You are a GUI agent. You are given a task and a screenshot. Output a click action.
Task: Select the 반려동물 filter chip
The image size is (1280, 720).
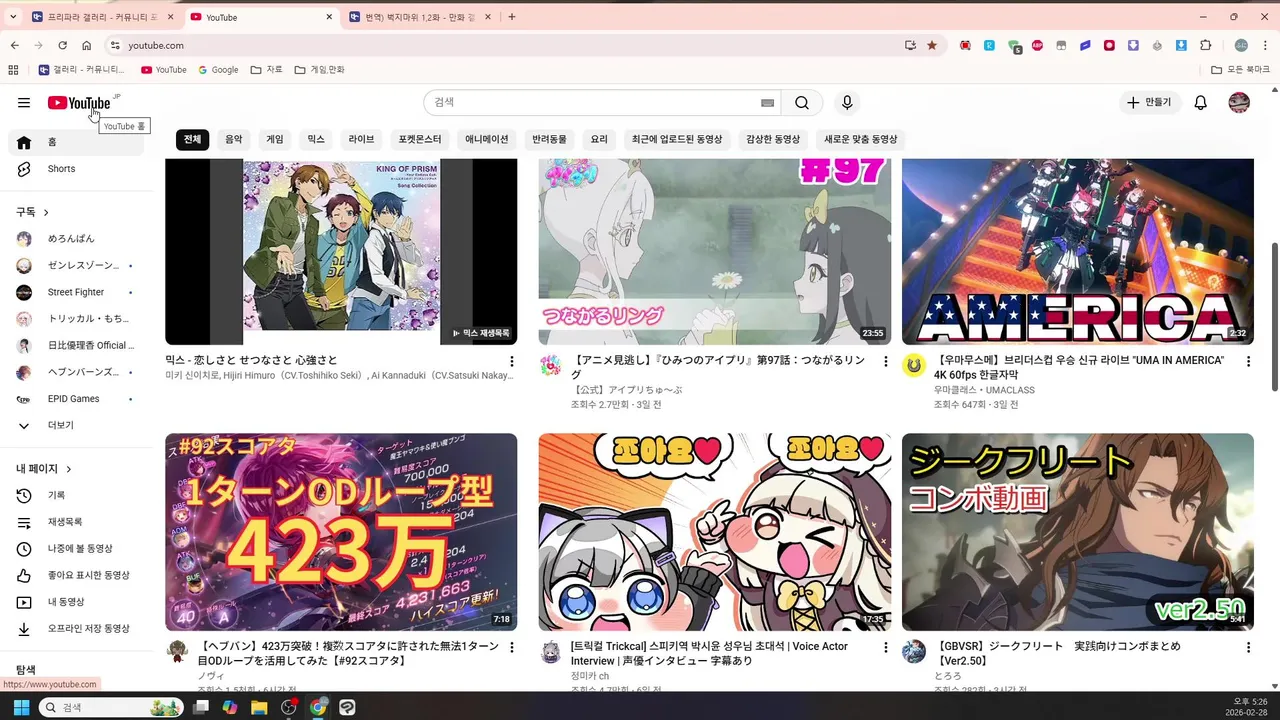pos(549,139)
